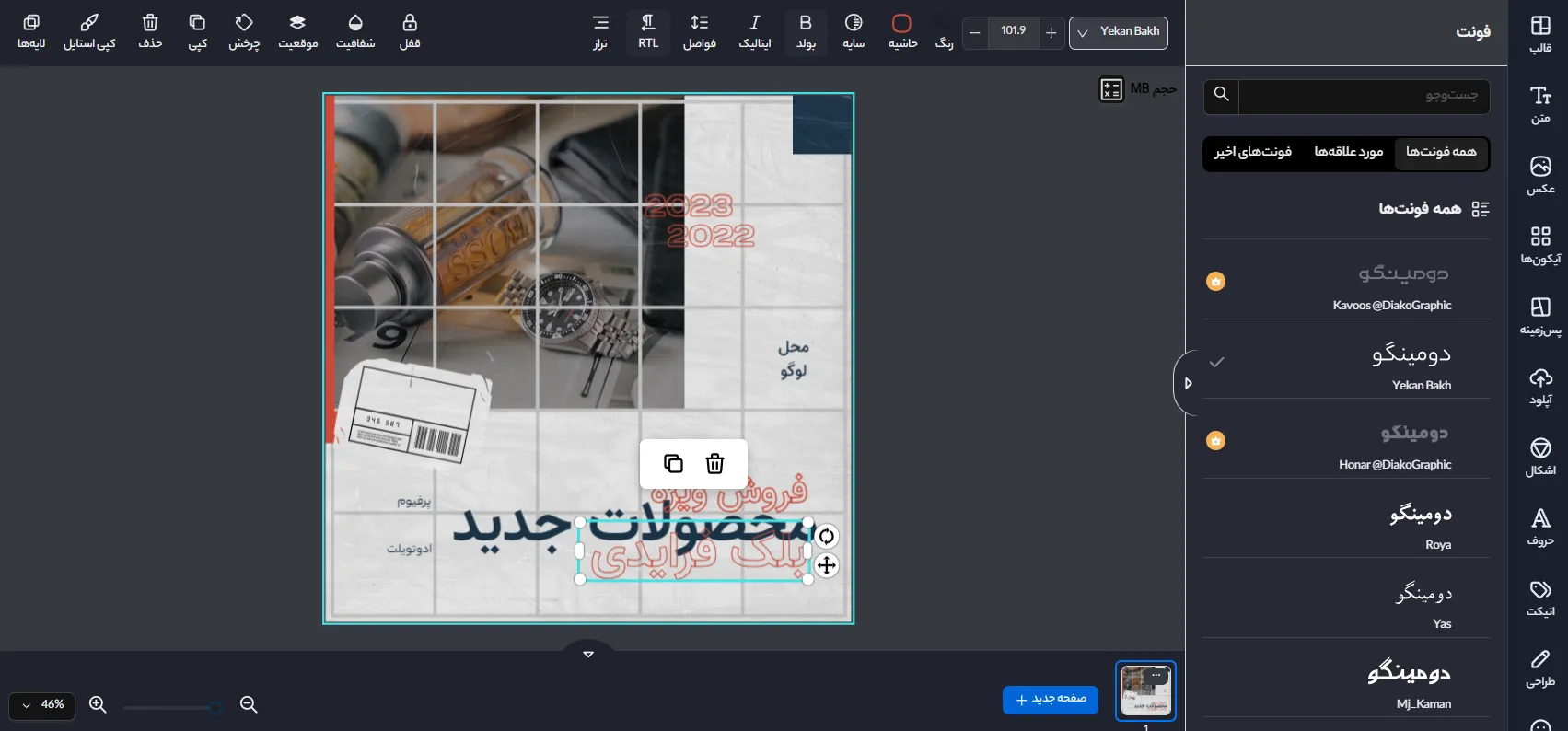Click the font search field جستجو
The height and width of the screenshot is (731, 1568).
pos(1363,96)
